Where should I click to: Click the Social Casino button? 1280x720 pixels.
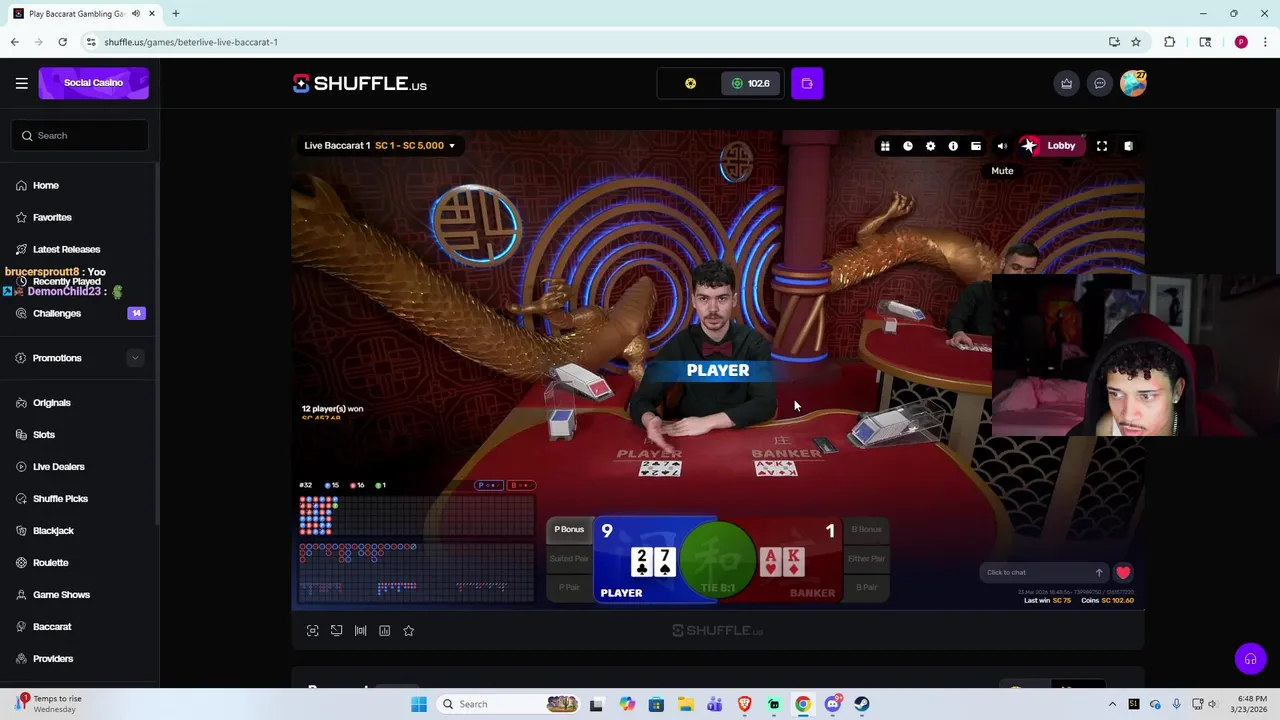point(93,83)
